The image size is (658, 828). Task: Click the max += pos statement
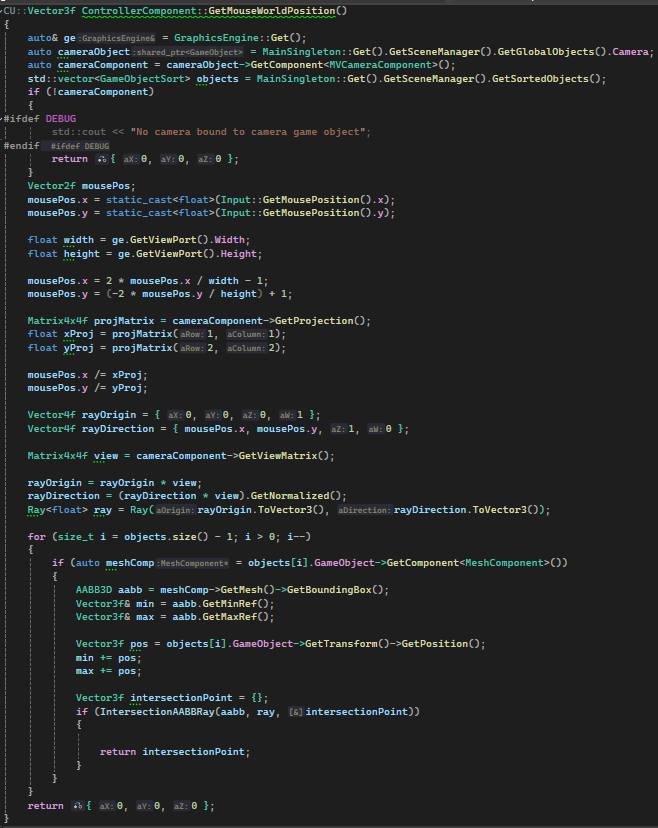(x=108, y=672)
